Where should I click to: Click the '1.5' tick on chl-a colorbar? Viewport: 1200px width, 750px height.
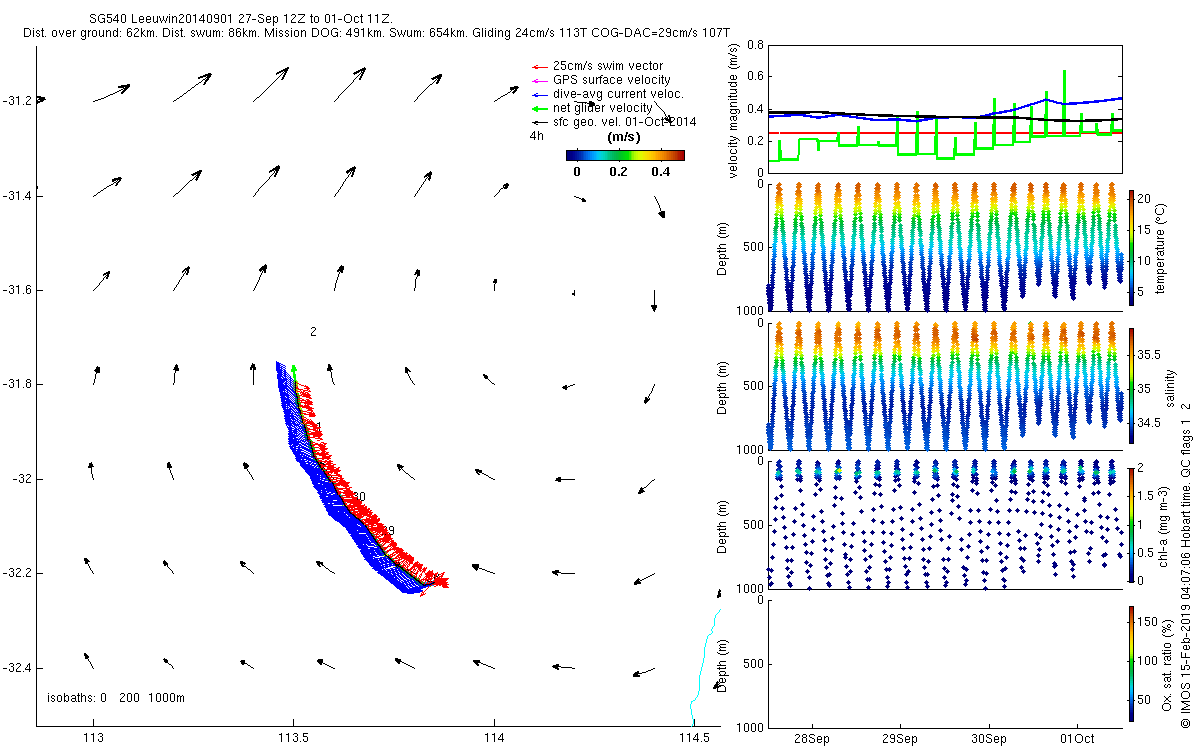(x=1147, y=495)
